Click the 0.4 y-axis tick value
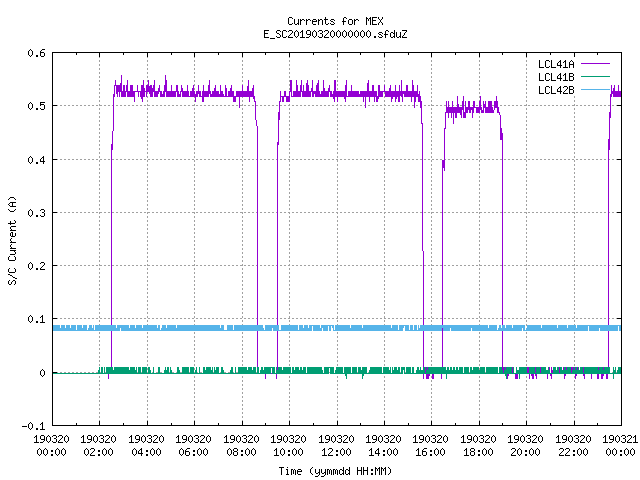 [36, 160]
